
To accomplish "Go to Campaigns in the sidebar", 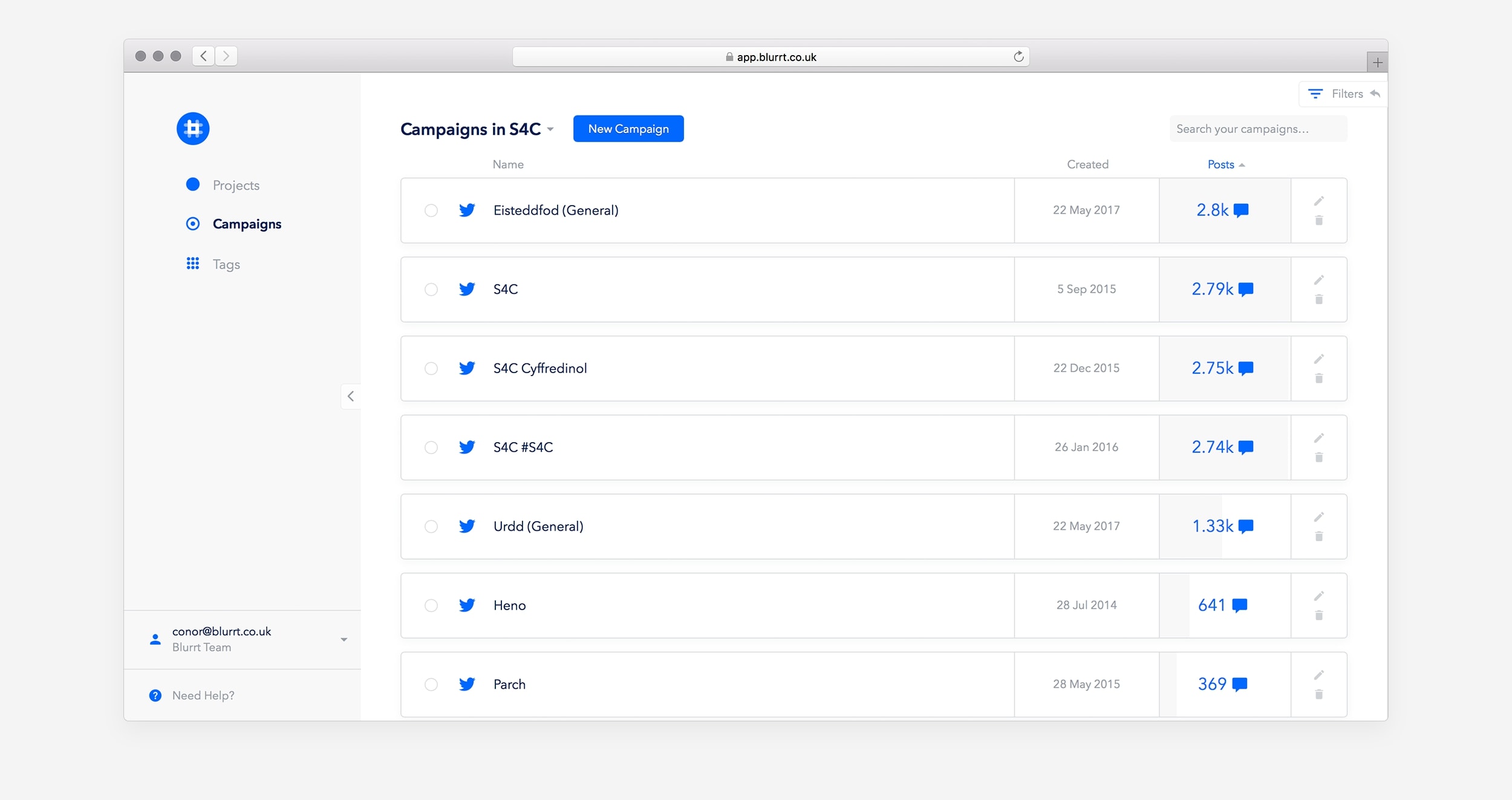I will click(247, 224).
